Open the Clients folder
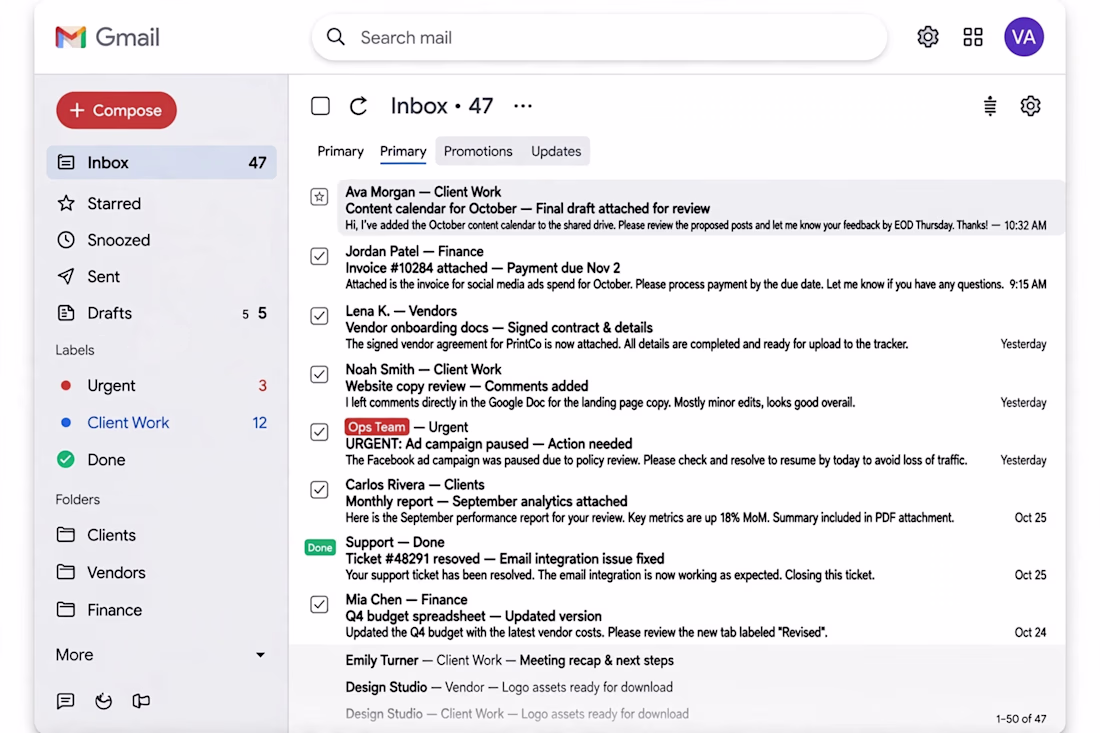 point(162,535)
